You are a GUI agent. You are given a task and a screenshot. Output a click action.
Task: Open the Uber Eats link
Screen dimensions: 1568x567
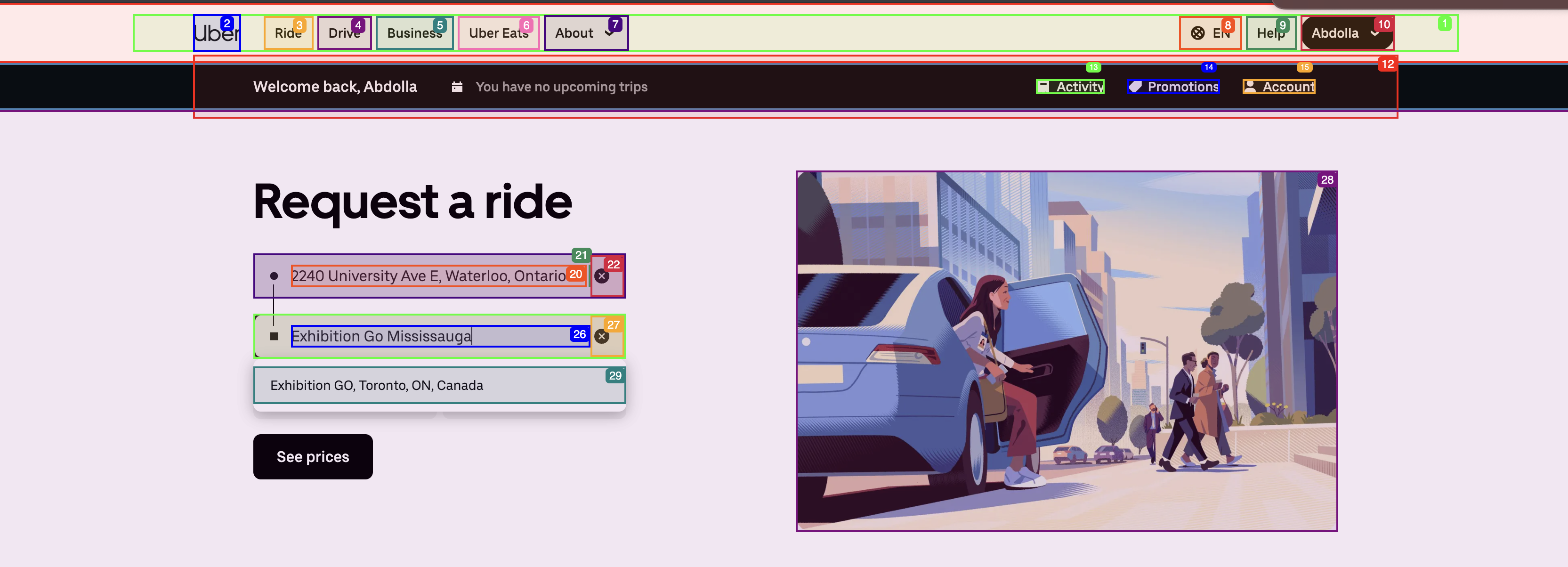[x=498, y=33]
